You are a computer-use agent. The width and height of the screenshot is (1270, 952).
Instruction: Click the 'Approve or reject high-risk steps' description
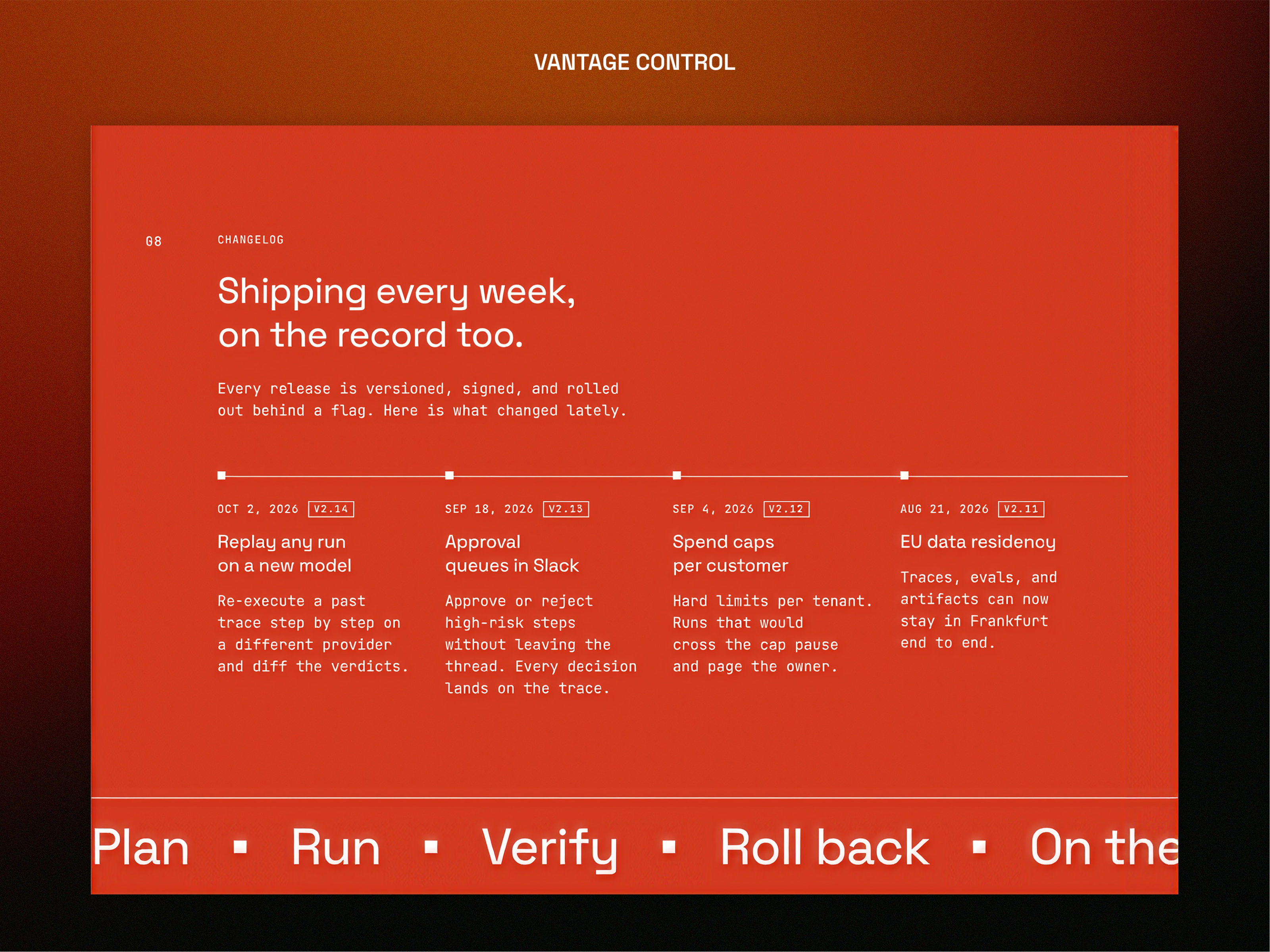[x=541, y=645]
